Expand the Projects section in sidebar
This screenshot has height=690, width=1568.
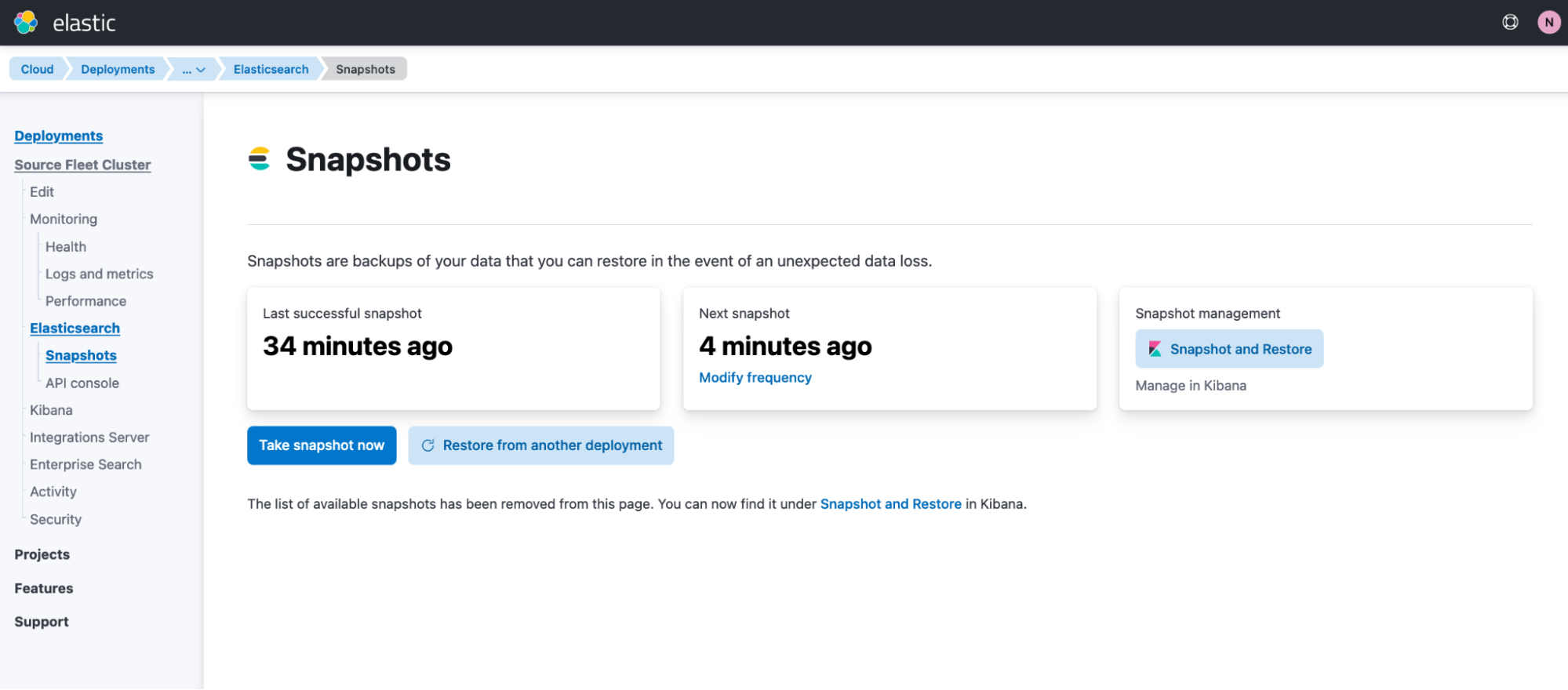[42, 554]
